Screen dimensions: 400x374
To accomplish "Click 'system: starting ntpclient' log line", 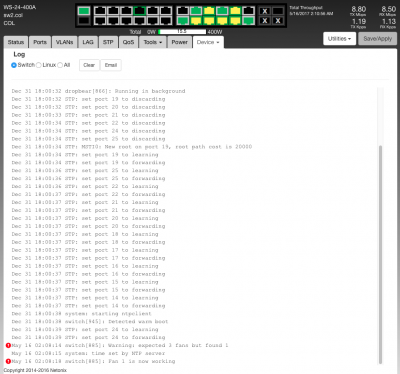I will (x=81, y=314).
